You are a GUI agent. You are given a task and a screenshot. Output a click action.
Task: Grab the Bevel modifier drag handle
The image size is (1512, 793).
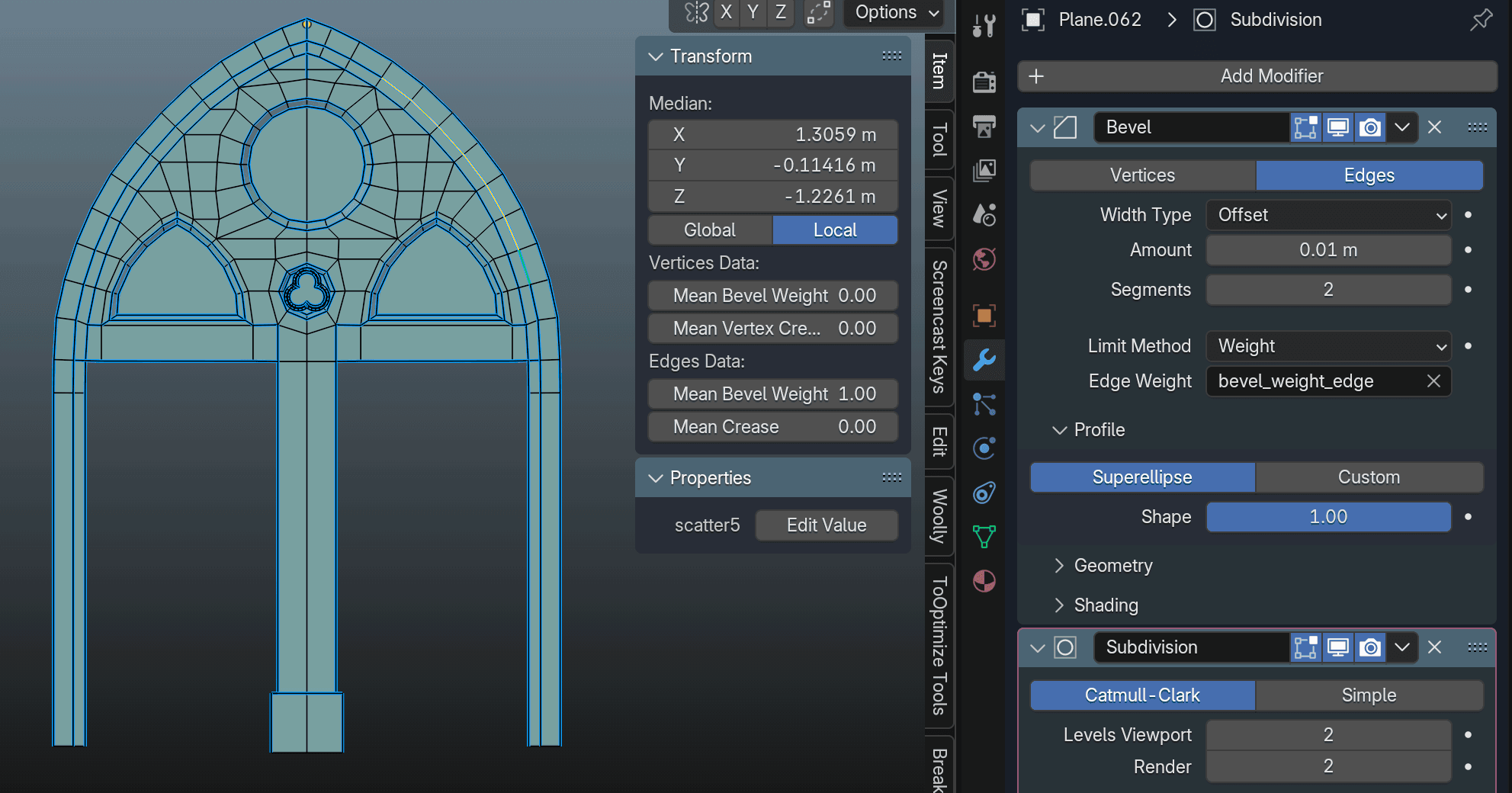coord(1477,127)
